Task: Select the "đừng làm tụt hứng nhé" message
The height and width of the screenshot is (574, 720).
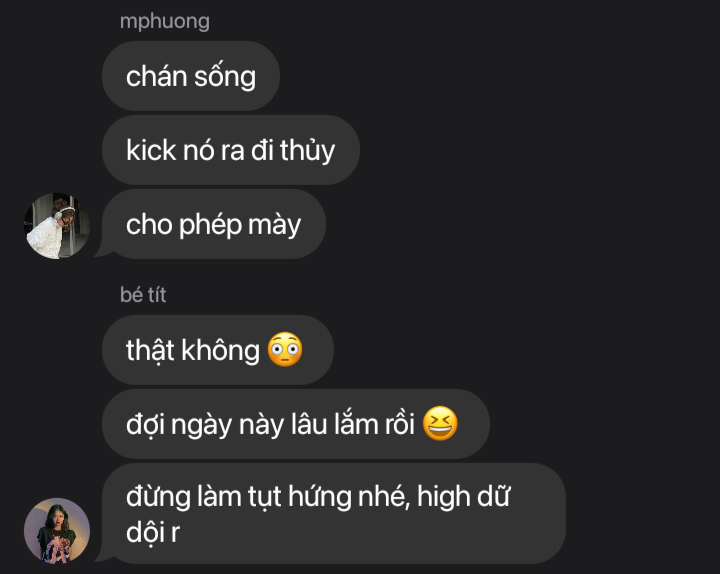Action: coord(334,513)
